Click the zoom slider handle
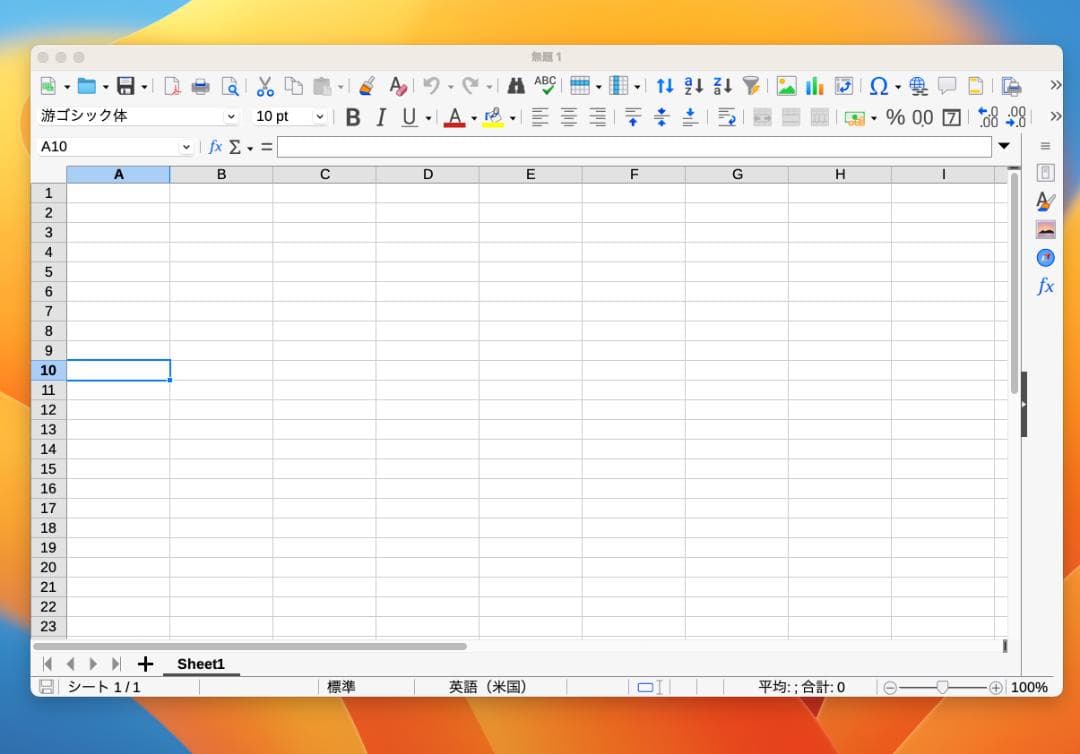 (942, 688)
